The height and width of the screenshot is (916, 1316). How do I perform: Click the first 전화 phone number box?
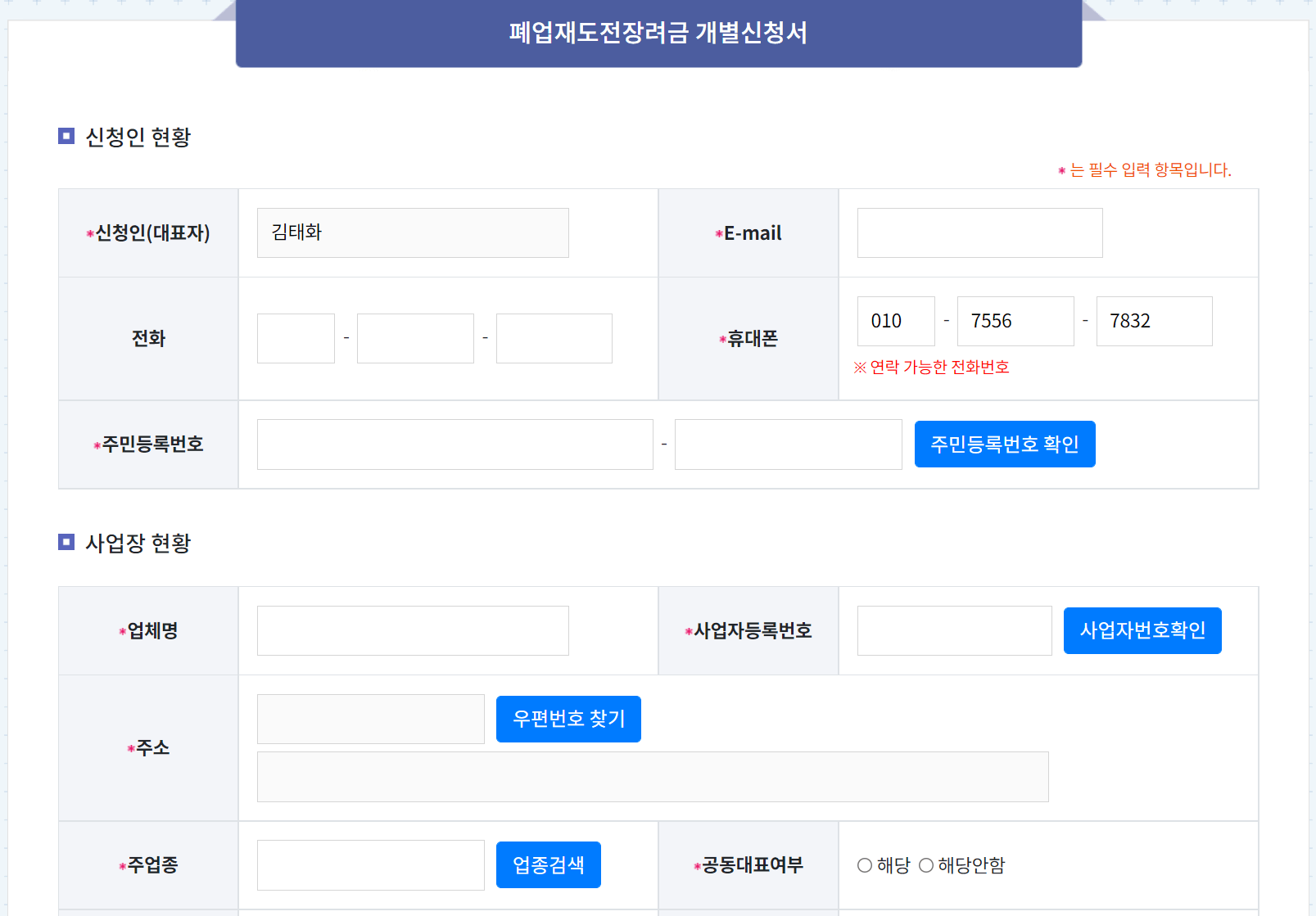point(295,338)
